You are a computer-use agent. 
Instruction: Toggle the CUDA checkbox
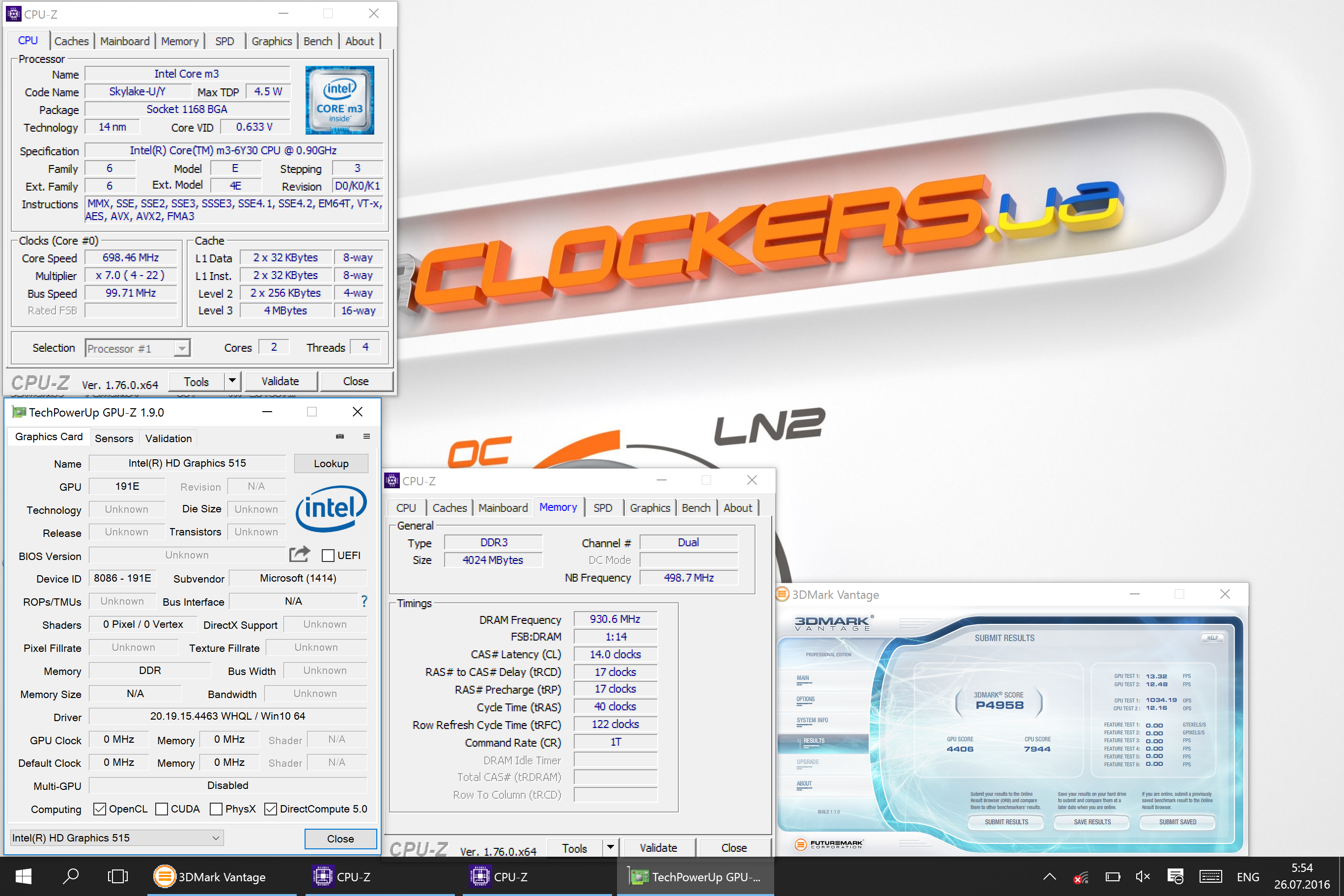162,809
